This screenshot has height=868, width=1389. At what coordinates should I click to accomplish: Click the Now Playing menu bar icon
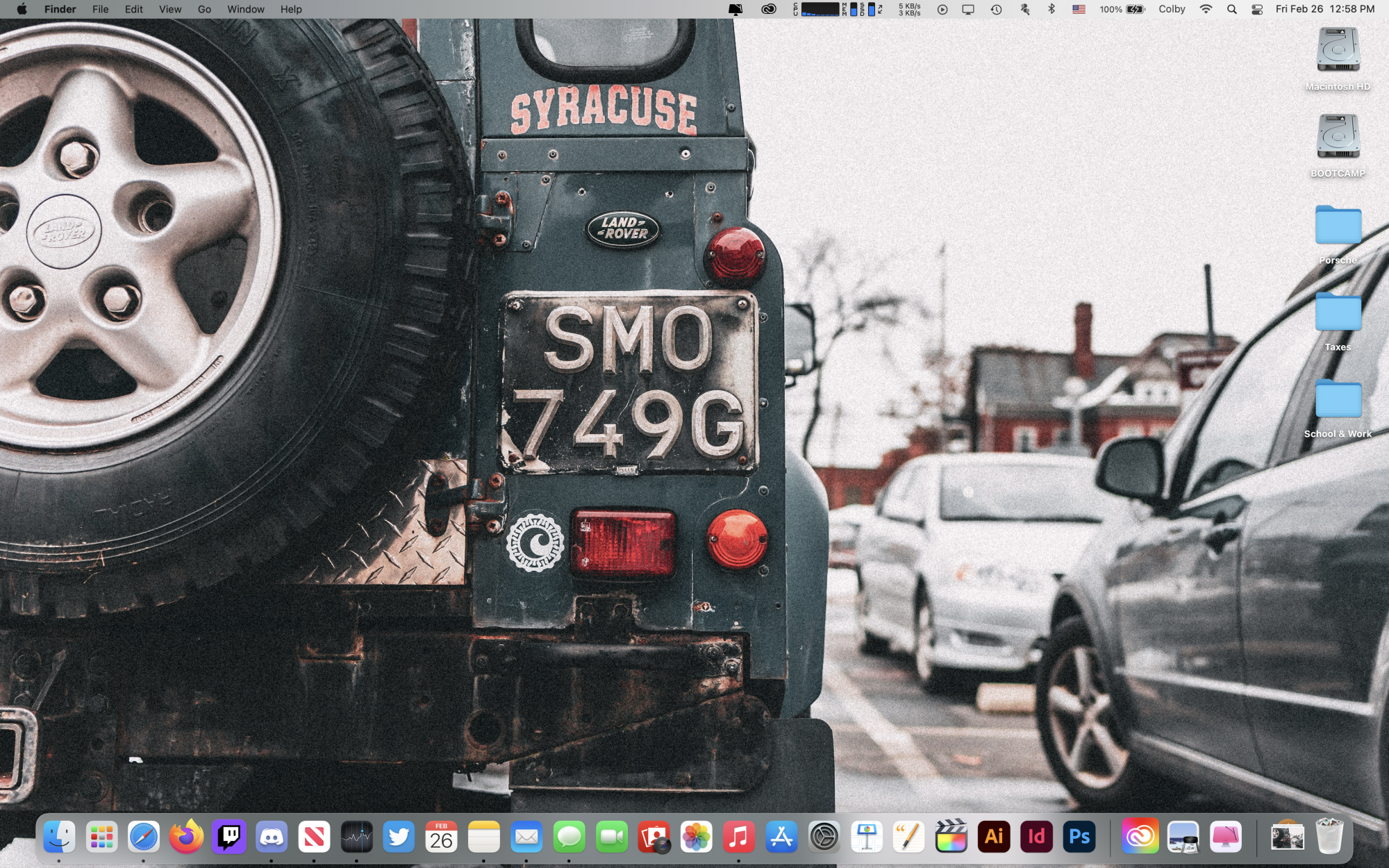tap(942, 9)
